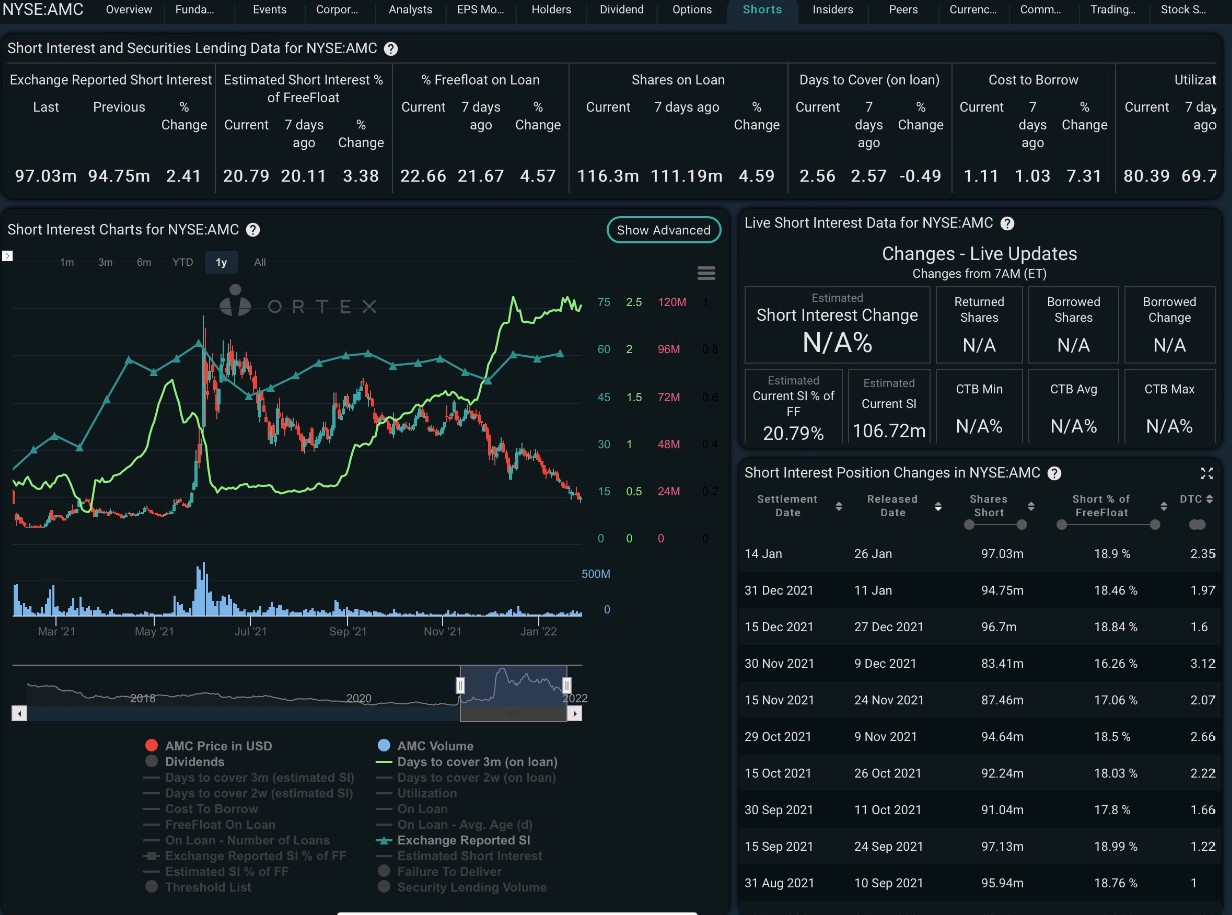Toggle AMC Price in USD series
Screen dimensions: 1232x915
click(208, 746)
